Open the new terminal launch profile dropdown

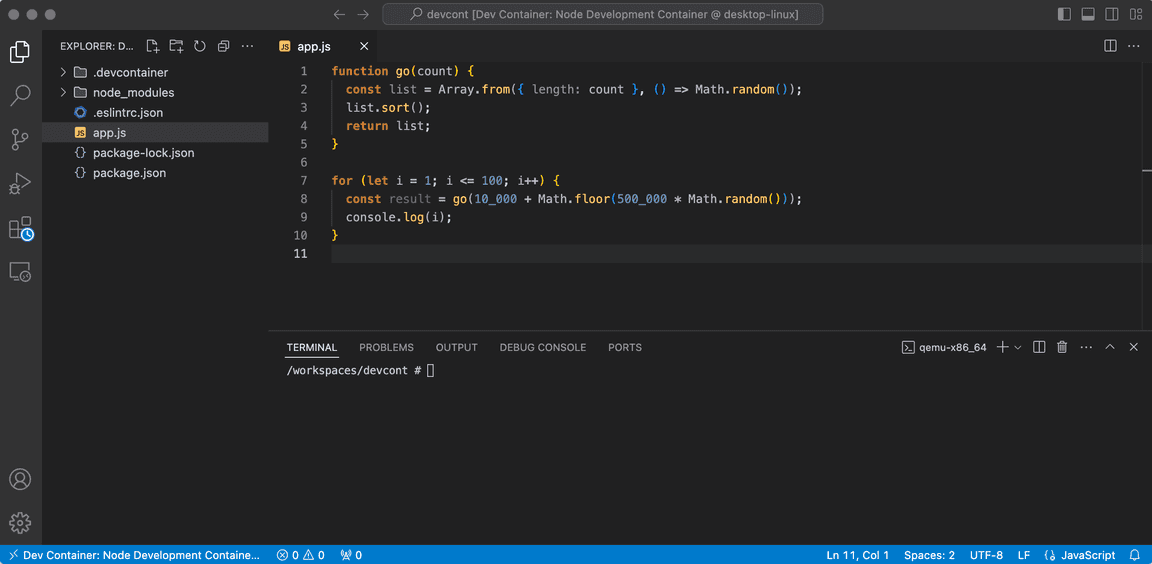[1018, 347]
